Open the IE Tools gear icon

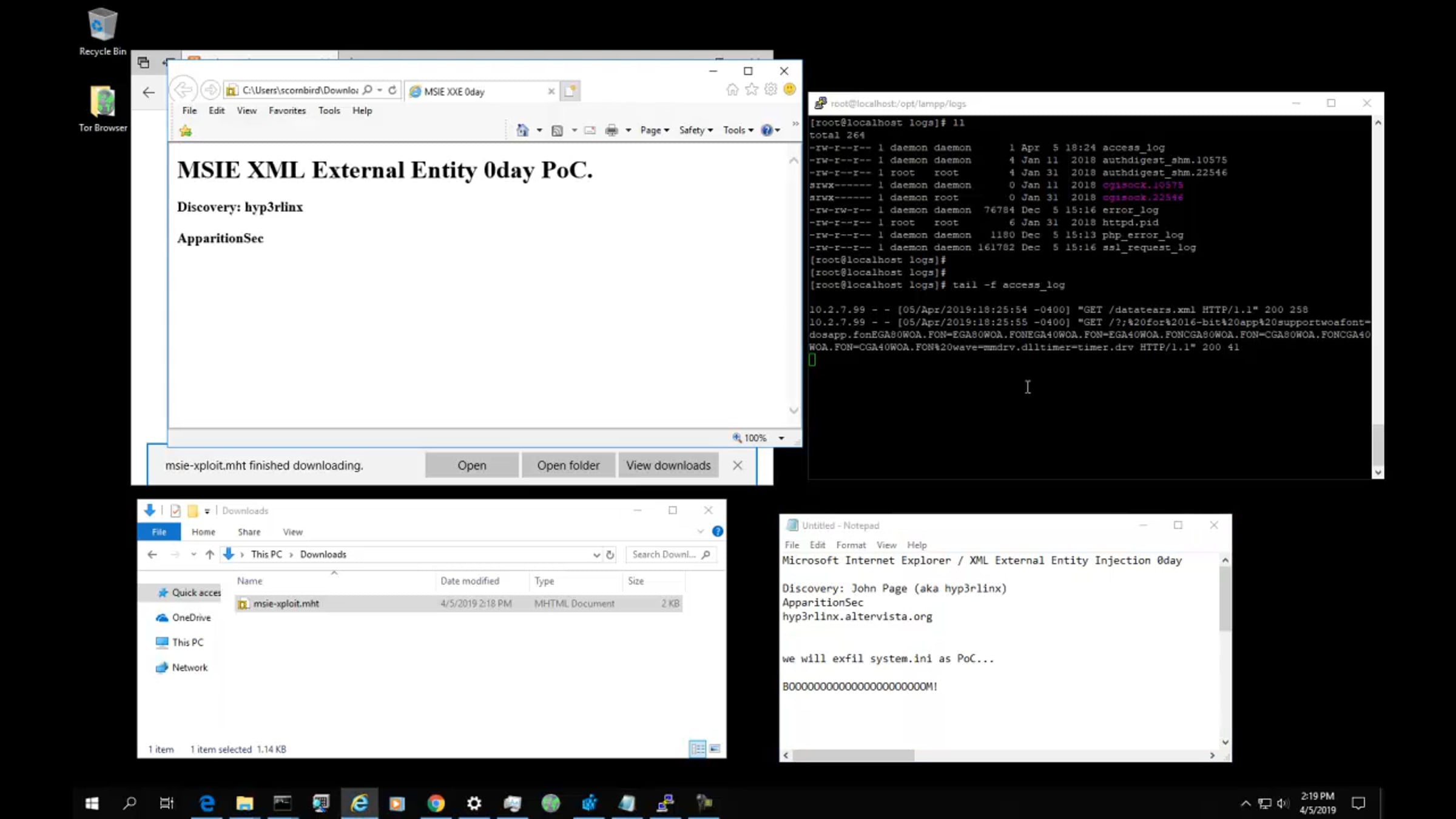(770, 90)
